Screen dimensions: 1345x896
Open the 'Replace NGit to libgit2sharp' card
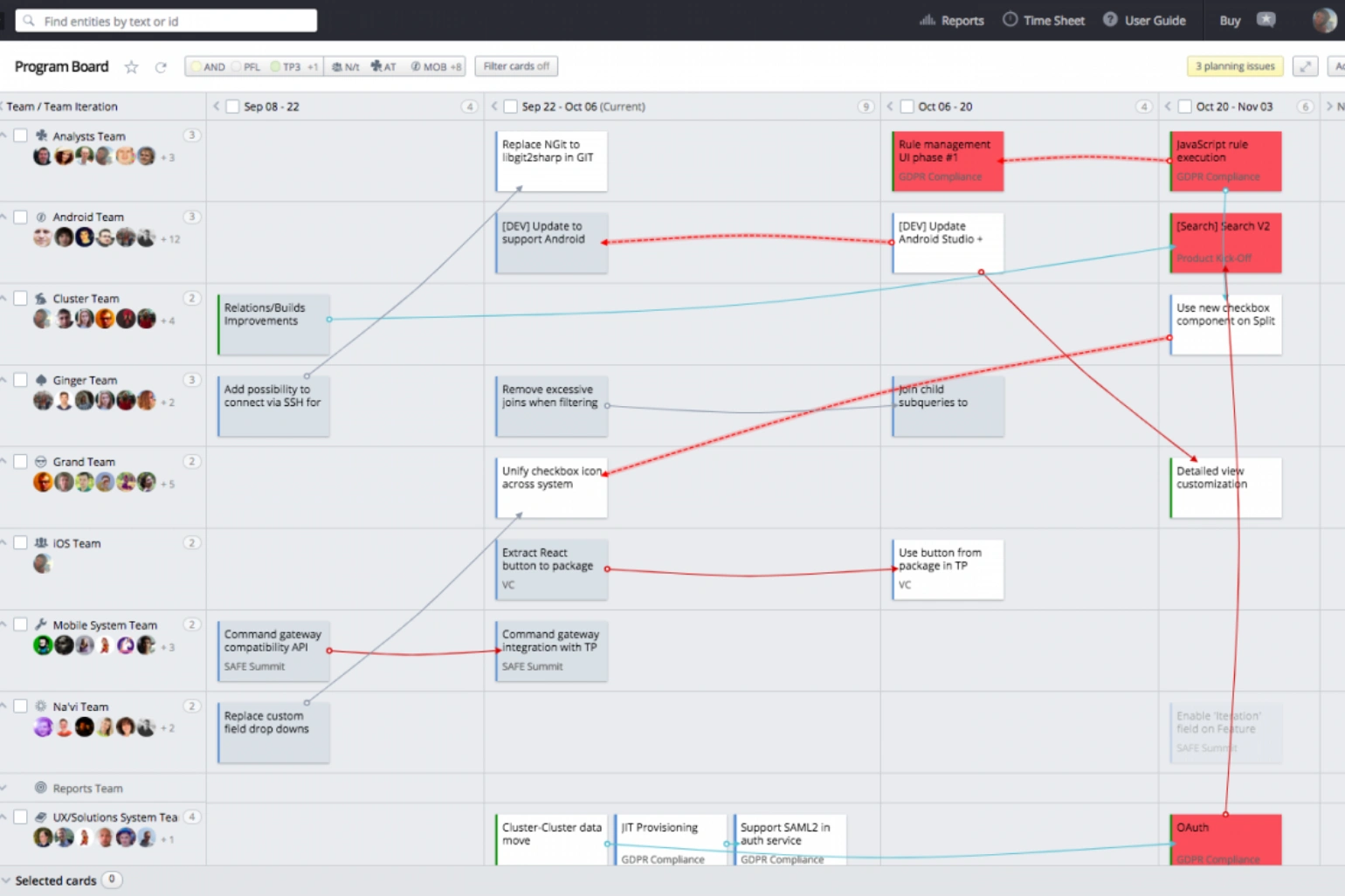(551, 162)
